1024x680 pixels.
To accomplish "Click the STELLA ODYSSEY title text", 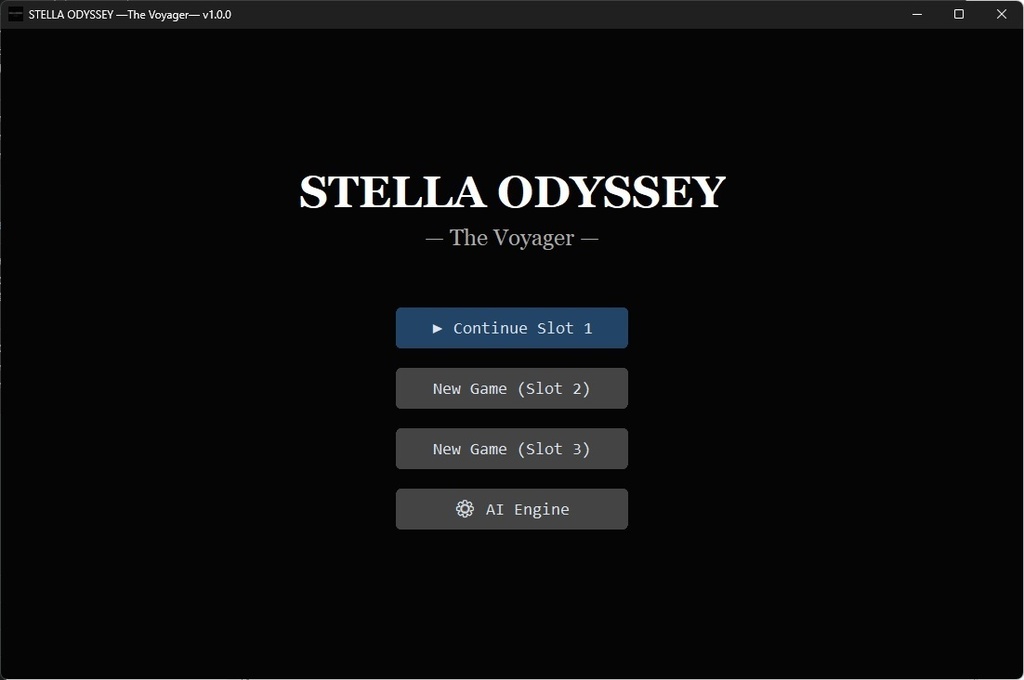I will 512,190.
